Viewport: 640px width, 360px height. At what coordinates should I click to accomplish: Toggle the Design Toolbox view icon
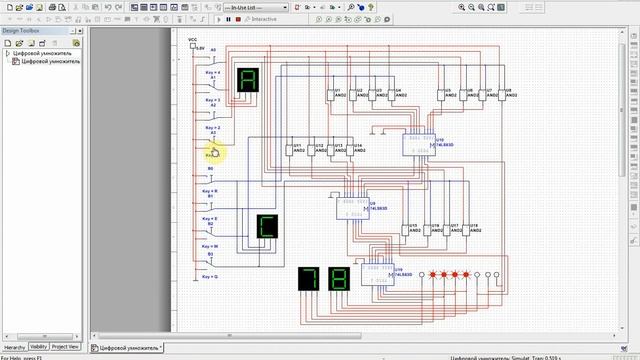click(x=134, y=7)
